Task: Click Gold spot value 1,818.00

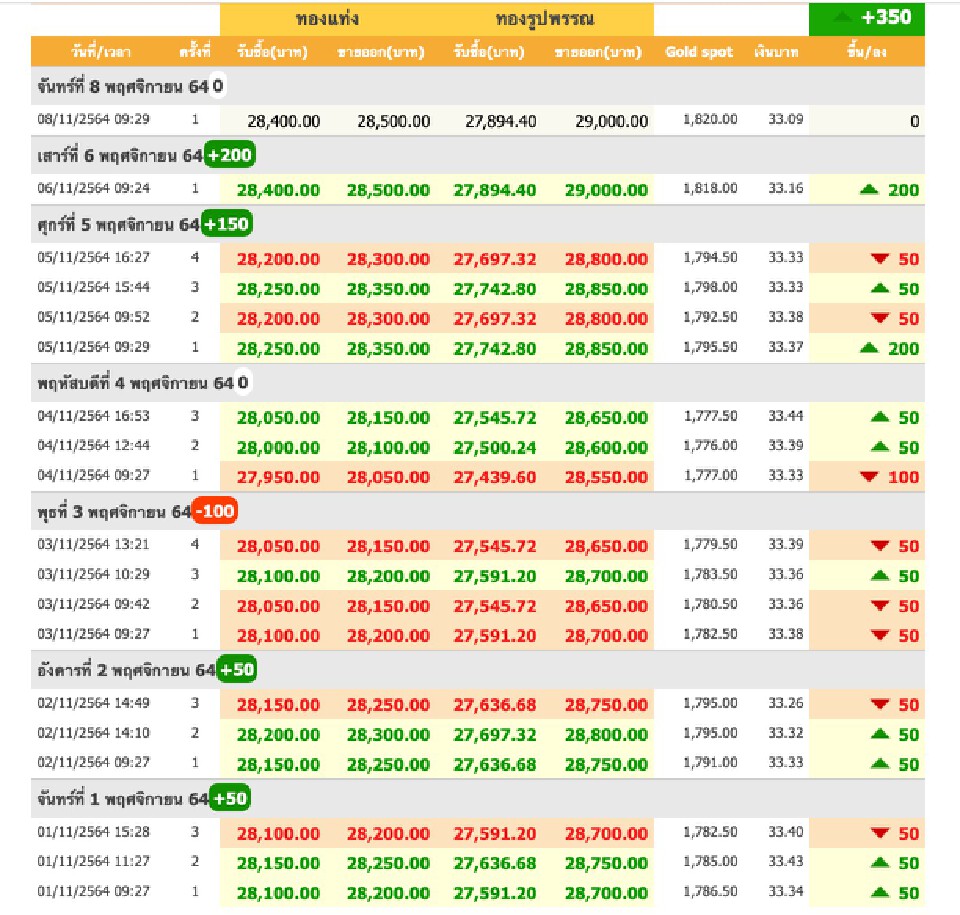Action: (710, 188)
